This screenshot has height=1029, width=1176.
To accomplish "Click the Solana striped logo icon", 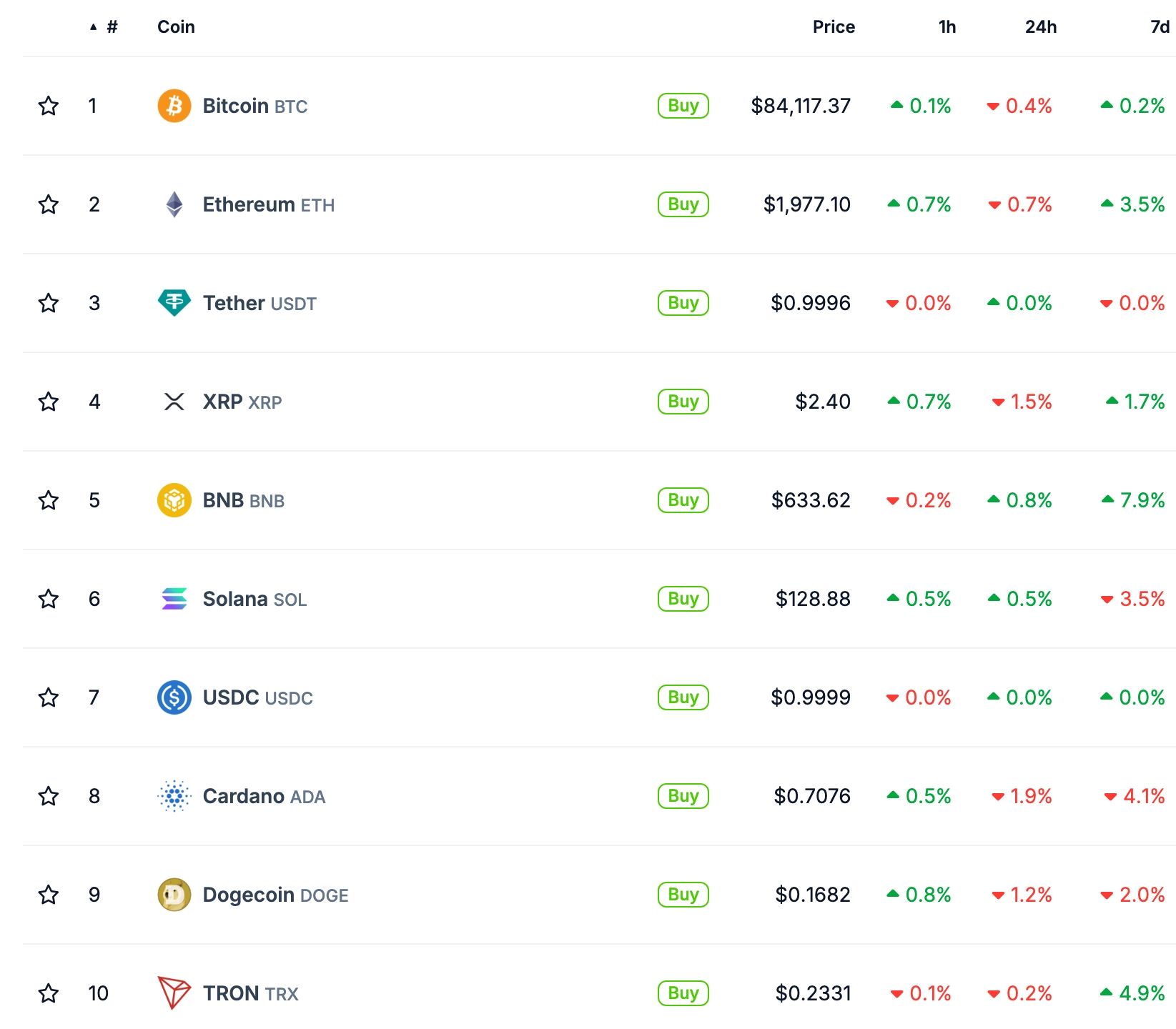I will coord(174,599).
